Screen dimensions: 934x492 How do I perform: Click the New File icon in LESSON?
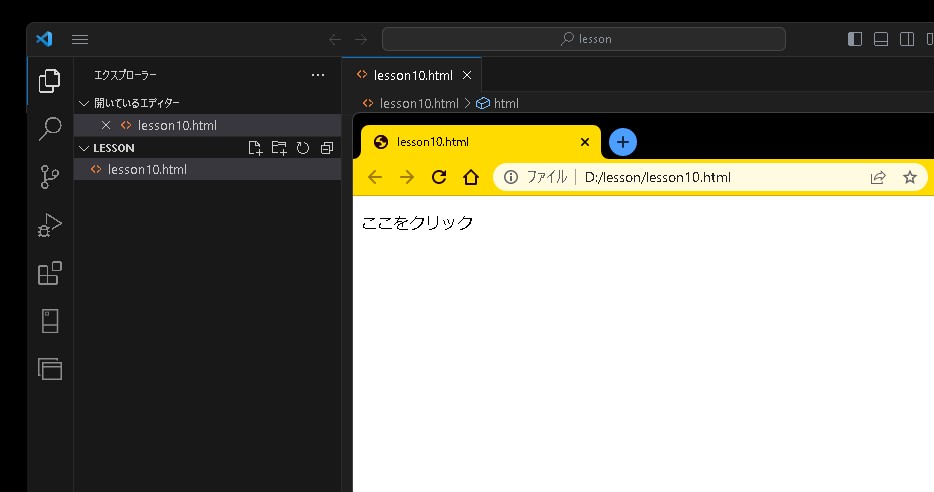pyautogui.click(x=255, y=148)
